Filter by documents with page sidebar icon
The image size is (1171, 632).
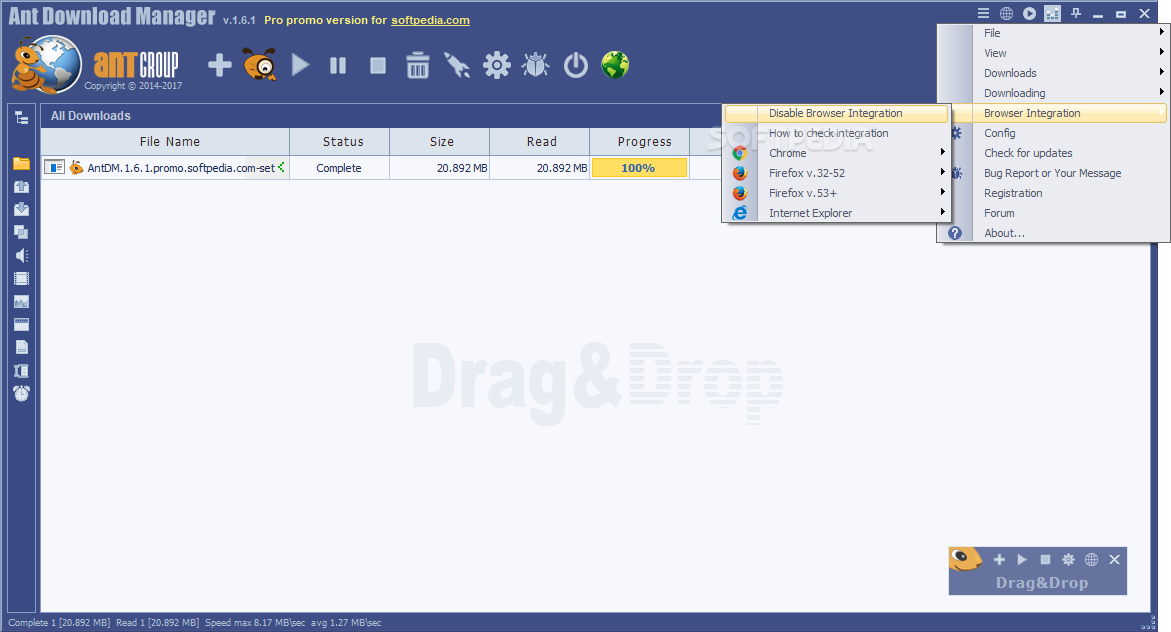(22, 347)
